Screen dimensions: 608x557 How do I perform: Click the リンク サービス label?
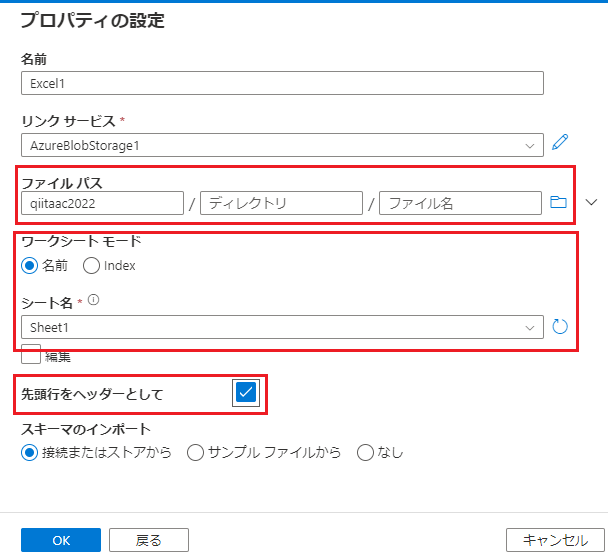69,121
